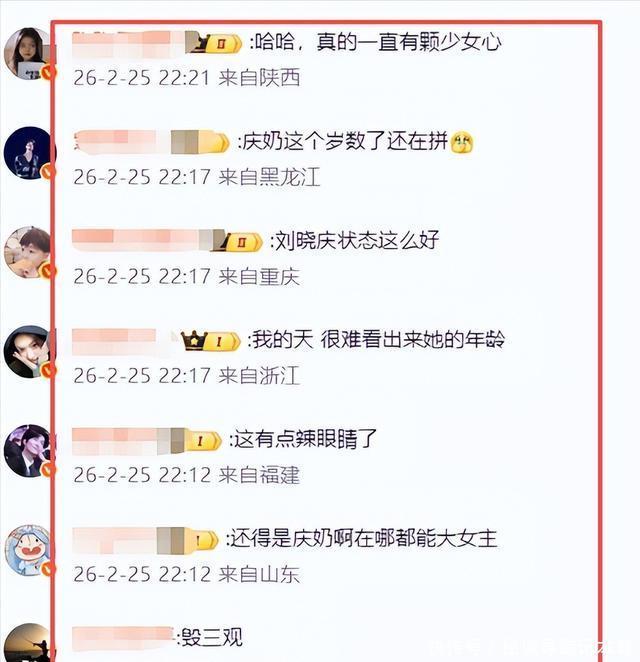The height and width of the screenshot is (662, 640).
Task: Click crying emoji after 还在拼
Action: (x=462, y=142)
